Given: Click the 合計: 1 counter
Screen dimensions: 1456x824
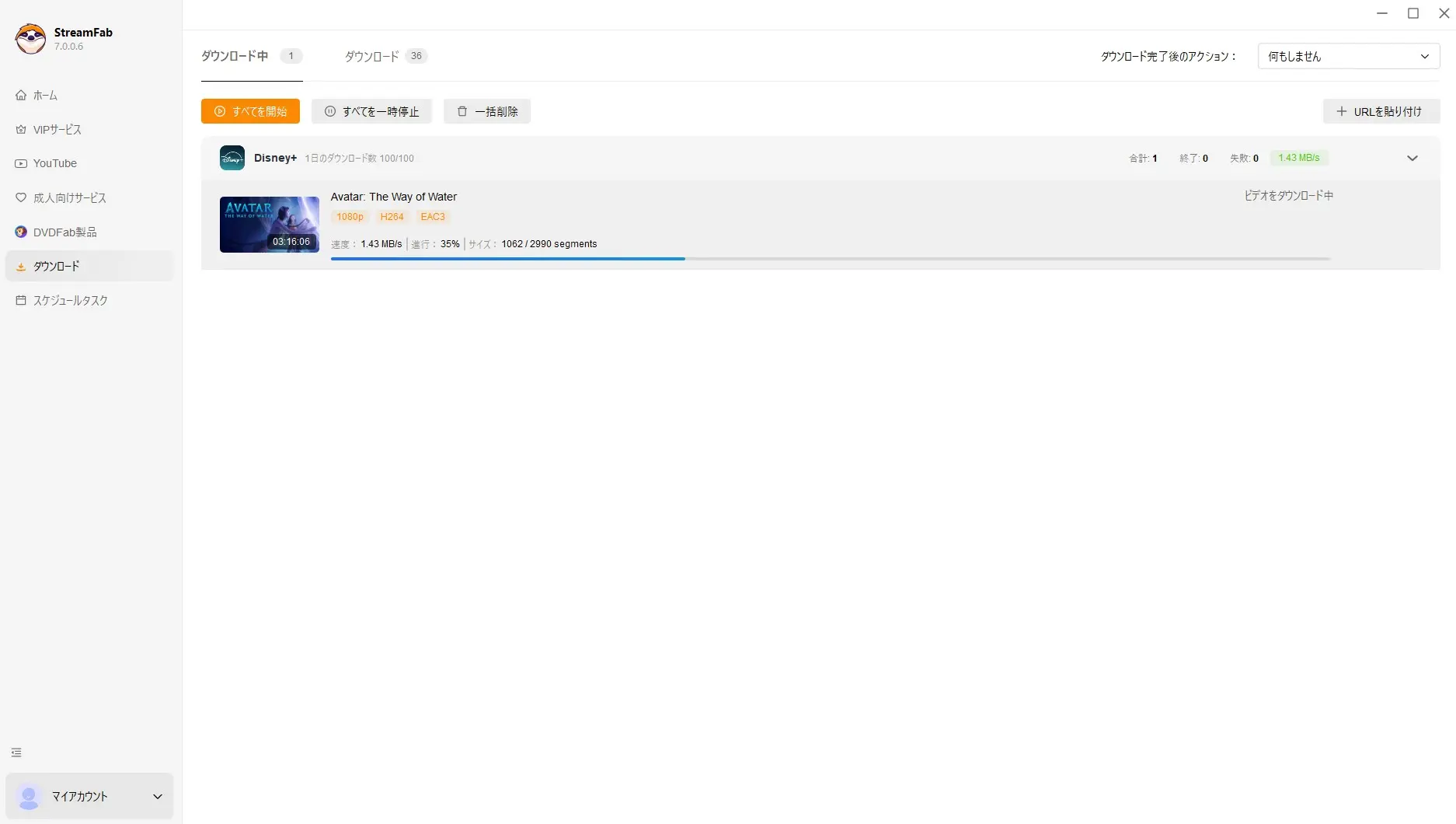Looking at the screenshot, I should tap(1143, 159).
